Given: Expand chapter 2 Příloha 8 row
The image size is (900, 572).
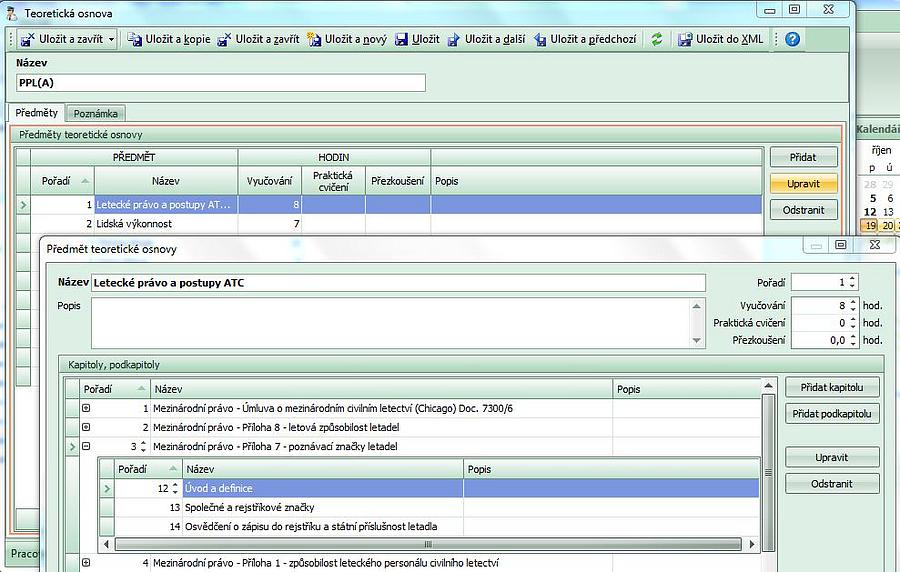Looking at the screenshot, I should [x=86, y=427].
